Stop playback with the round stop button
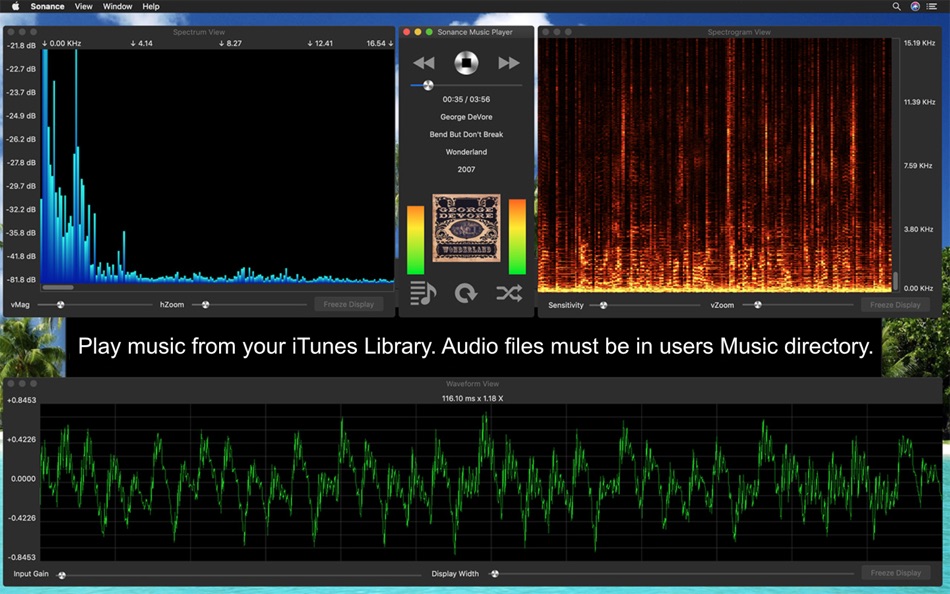Screen dimensions: 950x594 pyautogui.click(x=466, y=63)
